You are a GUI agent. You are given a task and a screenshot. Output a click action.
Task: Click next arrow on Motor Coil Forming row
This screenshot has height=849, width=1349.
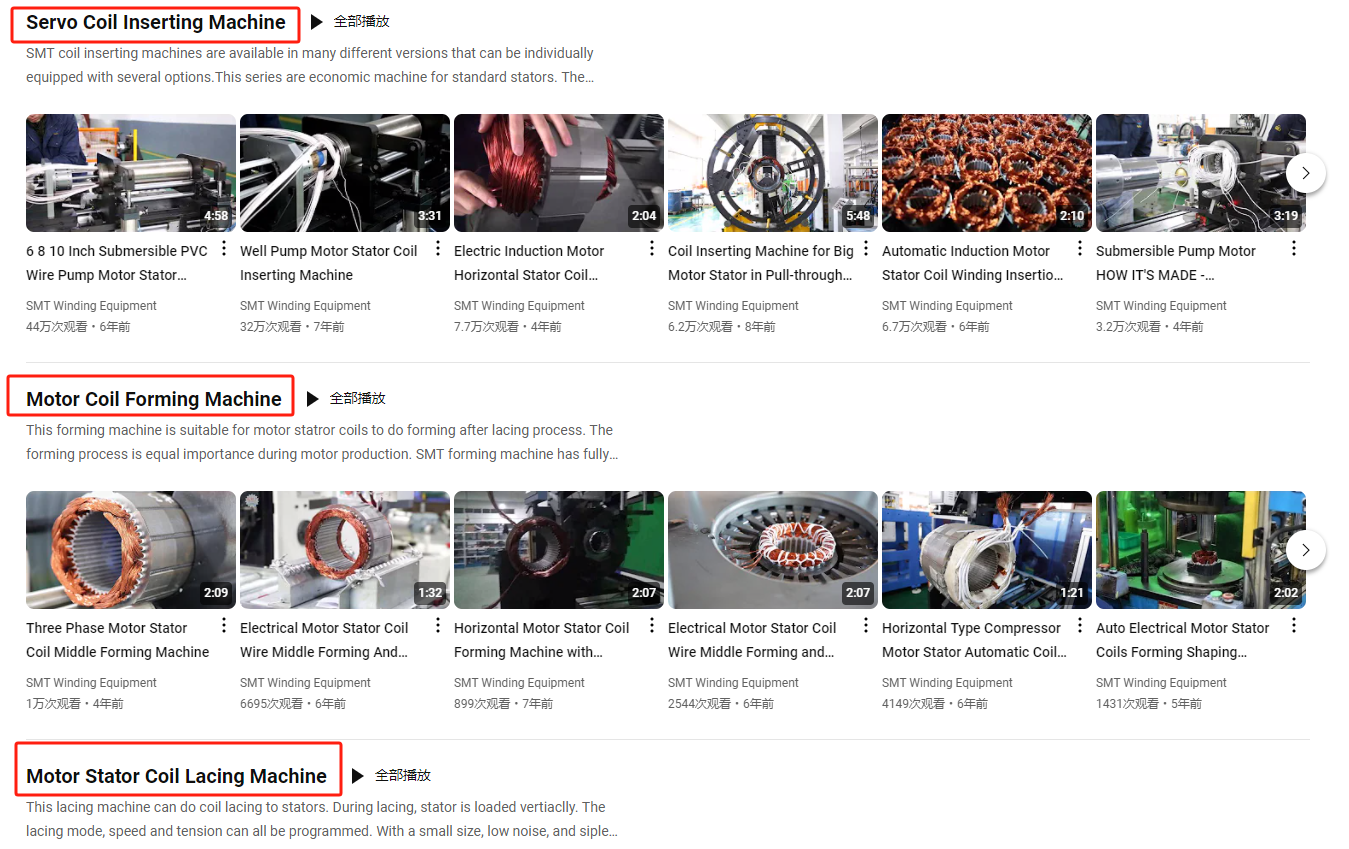(1305, 550)
